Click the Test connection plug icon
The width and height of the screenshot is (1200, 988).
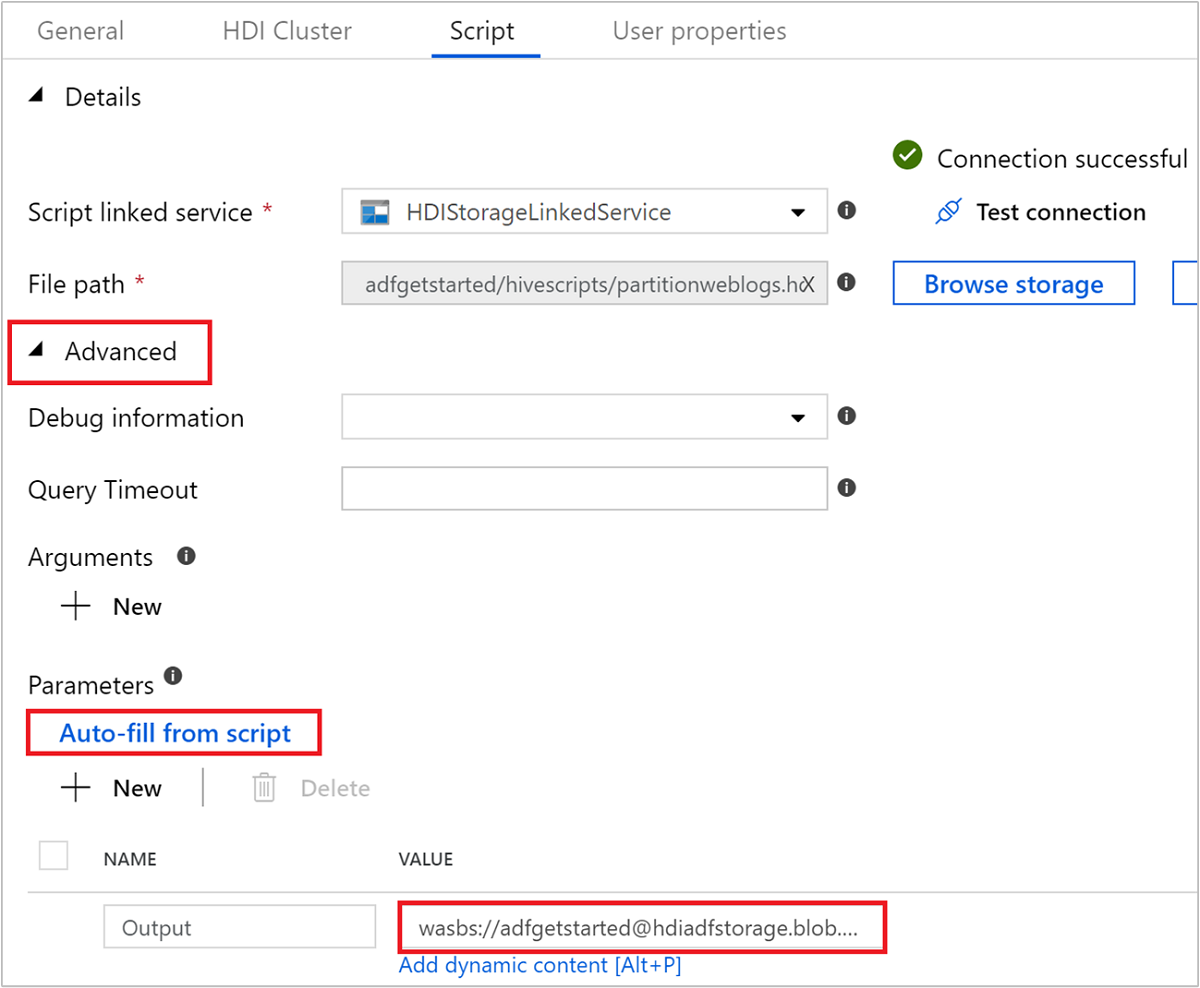(948, 211)
